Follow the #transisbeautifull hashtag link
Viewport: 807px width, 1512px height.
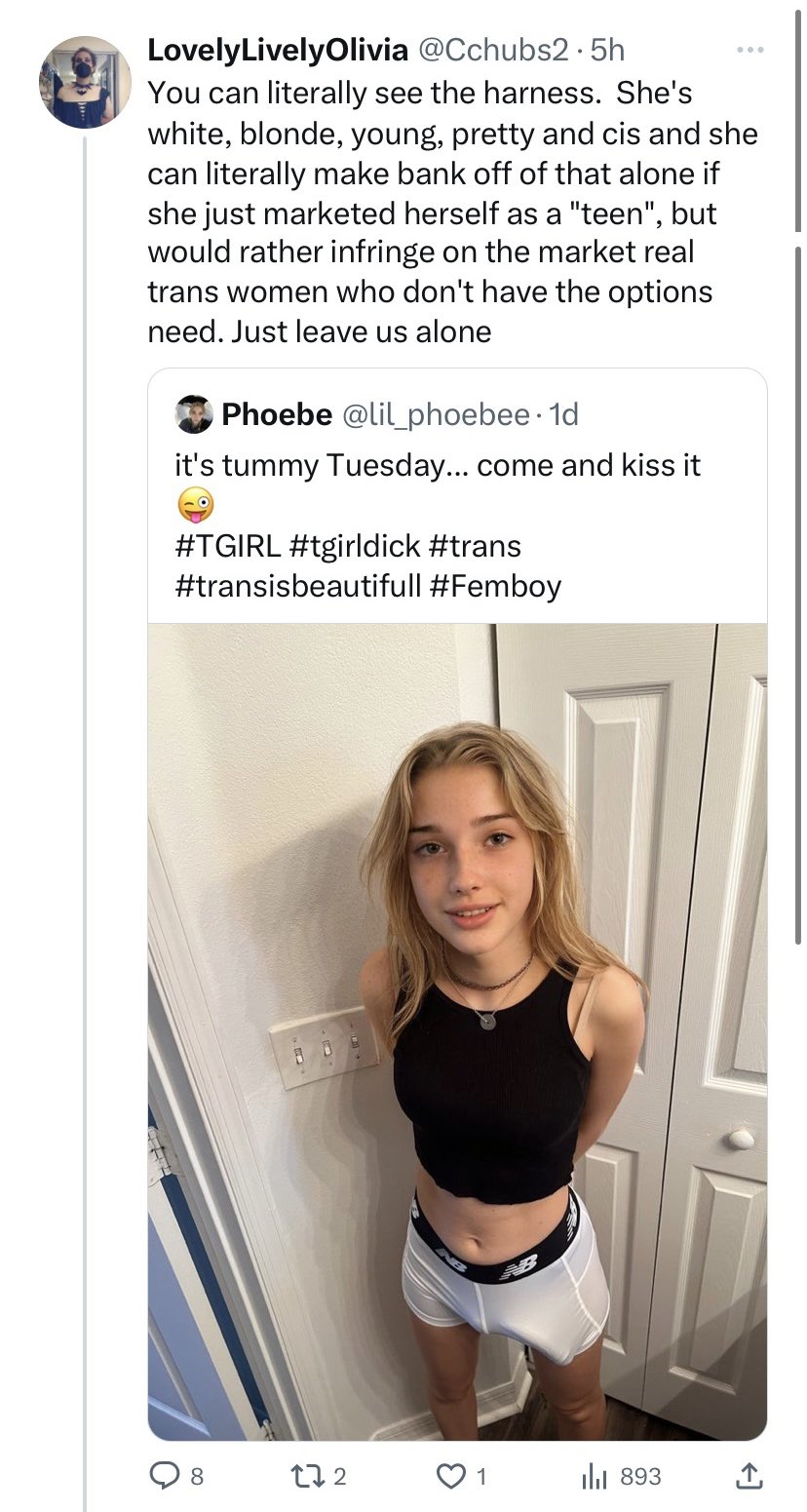click(297, 585)
